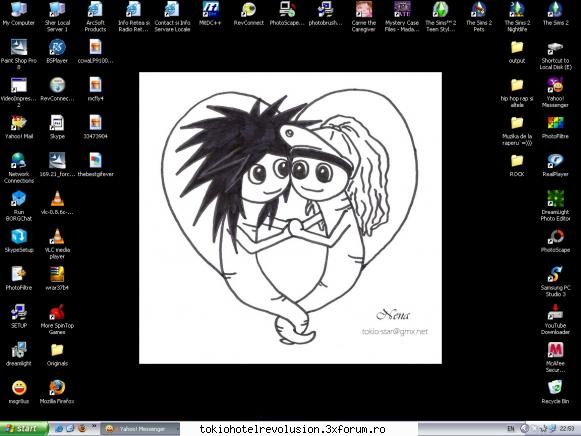The width and height of the screenshot is (581, 436).
Task: Click the Start button
Action: pos(24,429)
